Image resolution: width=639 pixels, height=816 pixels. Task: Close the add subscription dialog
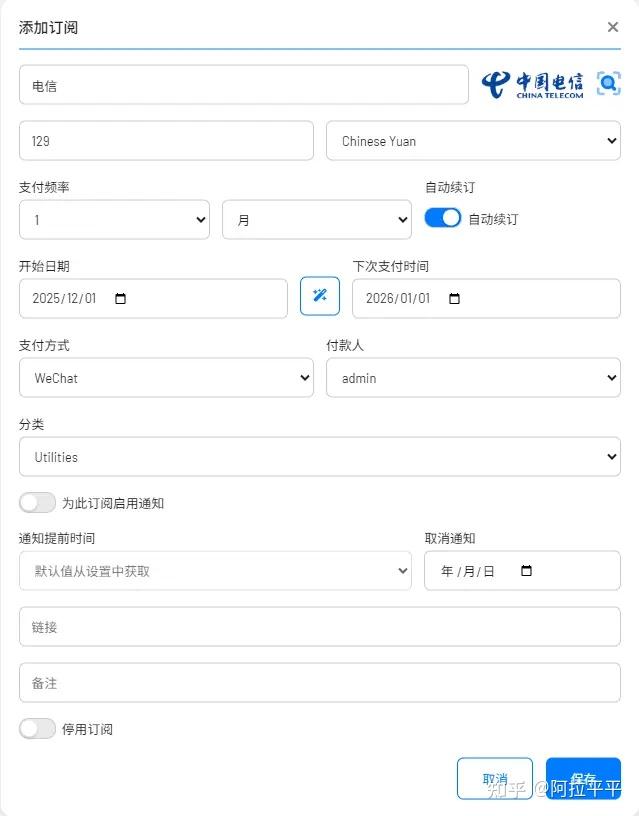click(613, 27)
